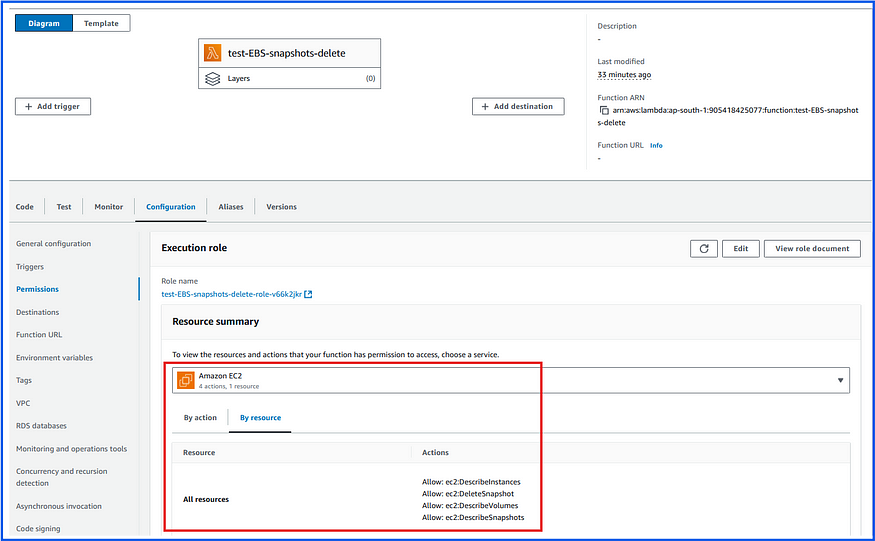Screen dimensions: 875x541
Task: Open RDS databases in side menu
Action: click(41, 425)
